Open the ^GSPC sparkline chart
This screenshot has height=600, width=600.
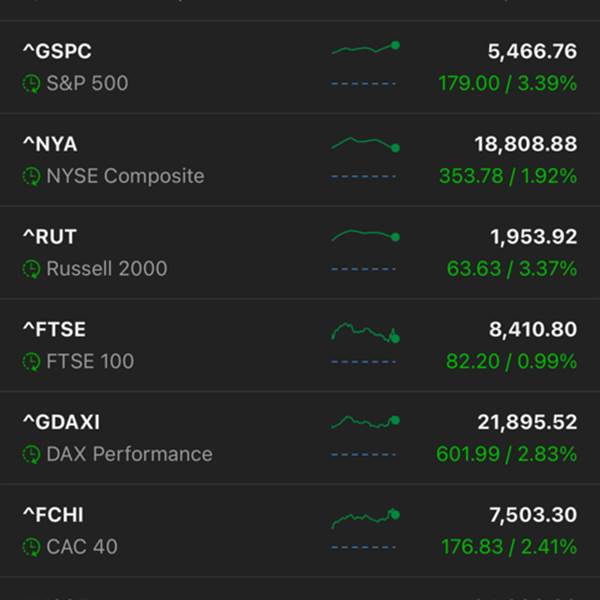[365, 48]
